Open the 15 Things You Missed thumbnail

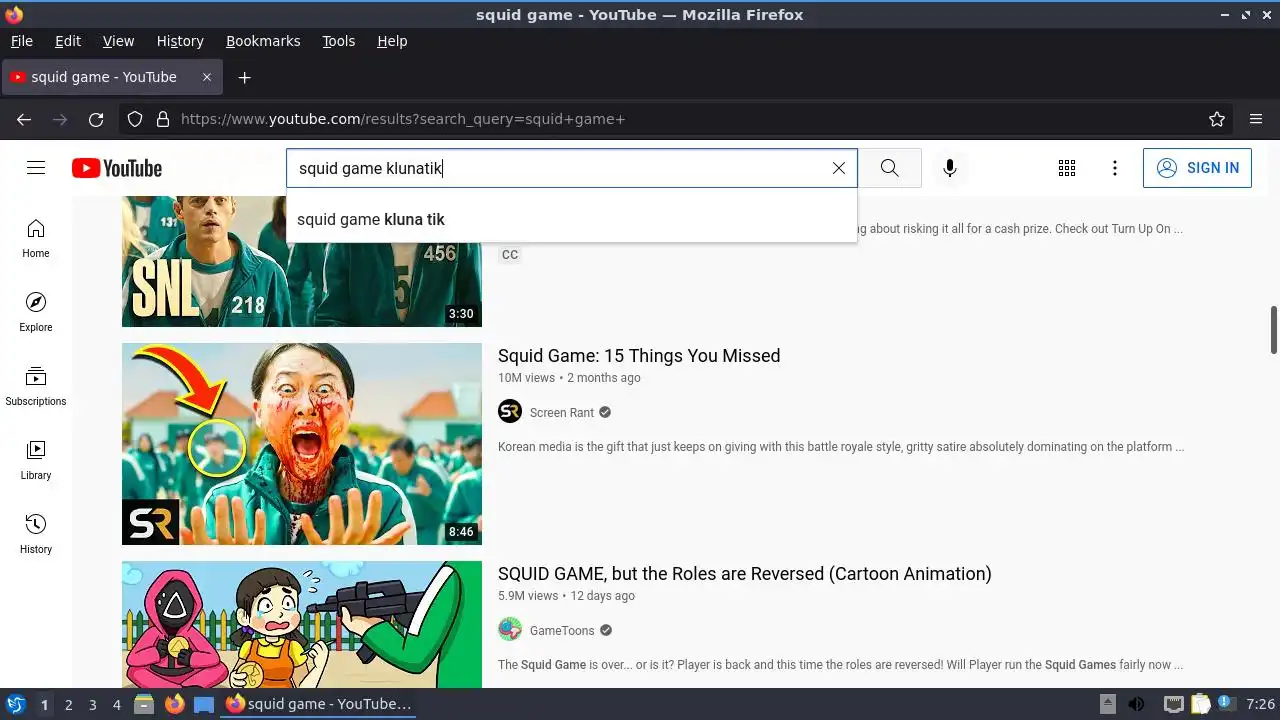302,444
